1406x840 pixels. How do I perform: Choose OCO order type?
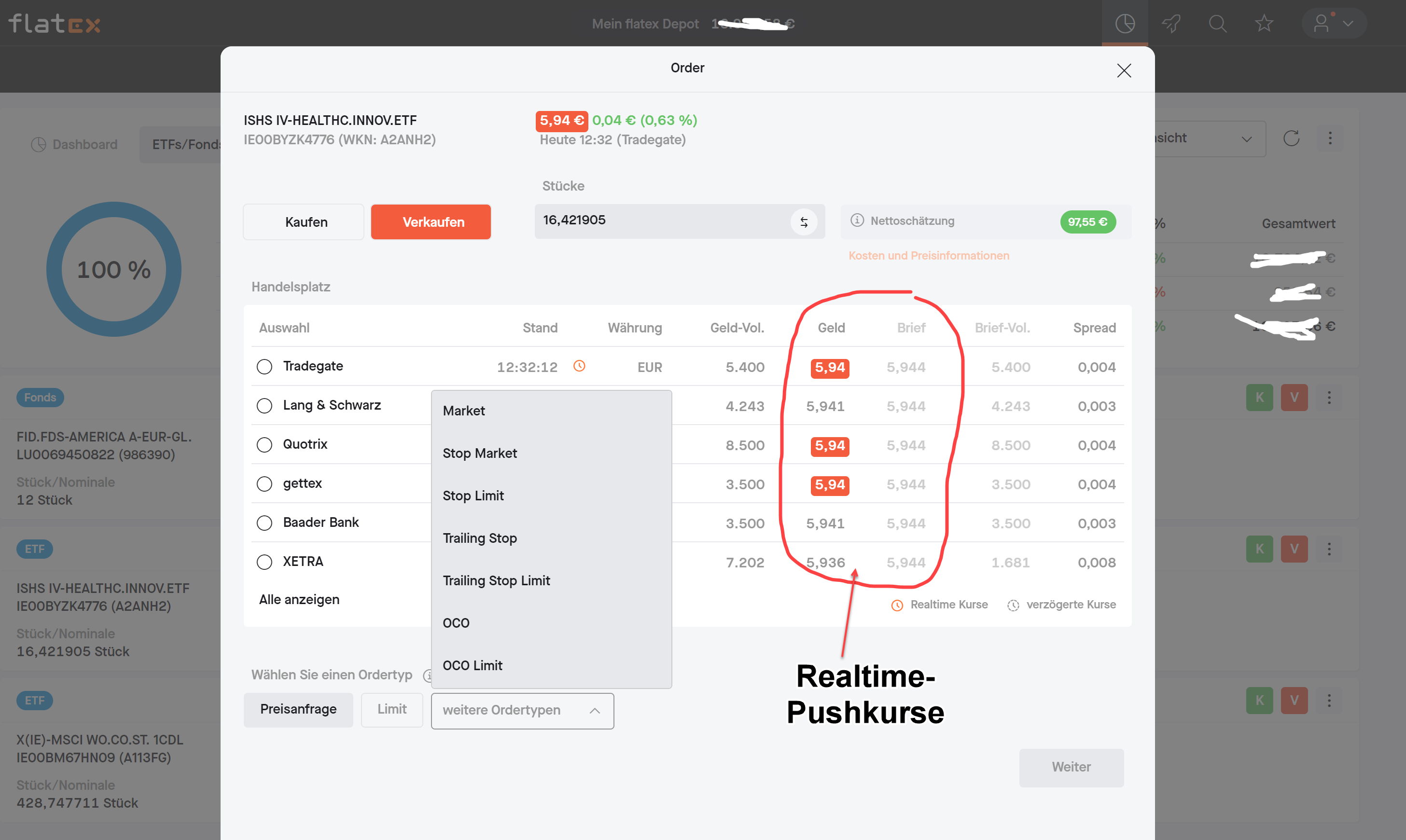[551, 623]
